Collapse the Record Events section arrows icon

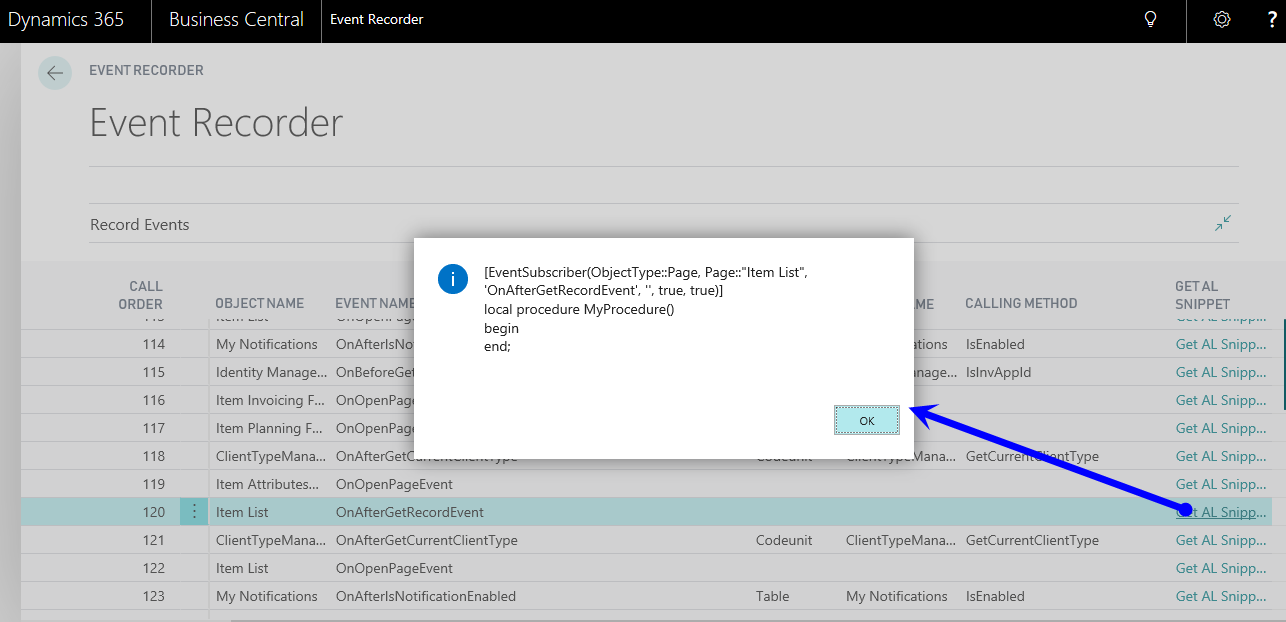1222,224
